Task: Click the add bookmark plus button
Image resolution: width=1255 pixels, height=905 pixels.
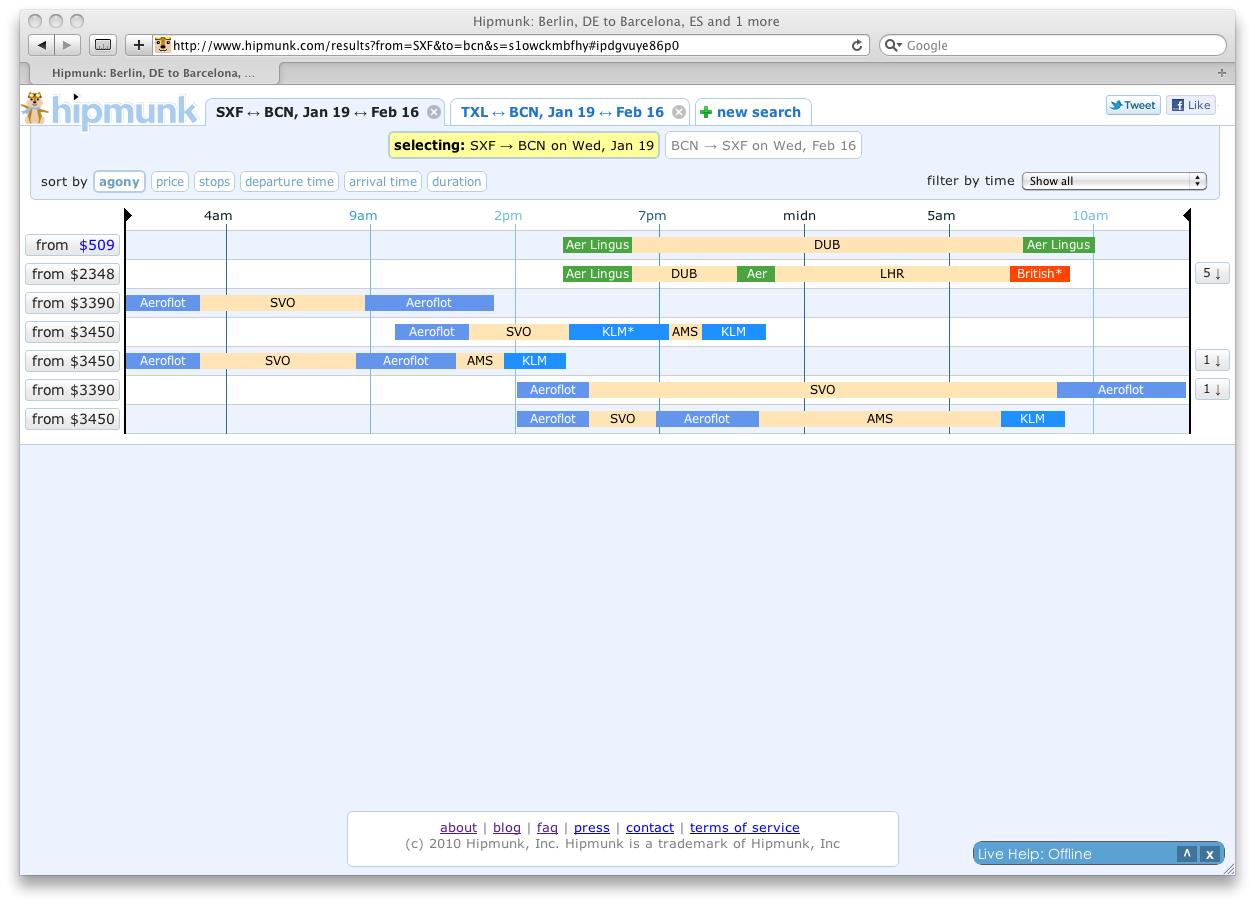Action: click(x=139, y=45)
